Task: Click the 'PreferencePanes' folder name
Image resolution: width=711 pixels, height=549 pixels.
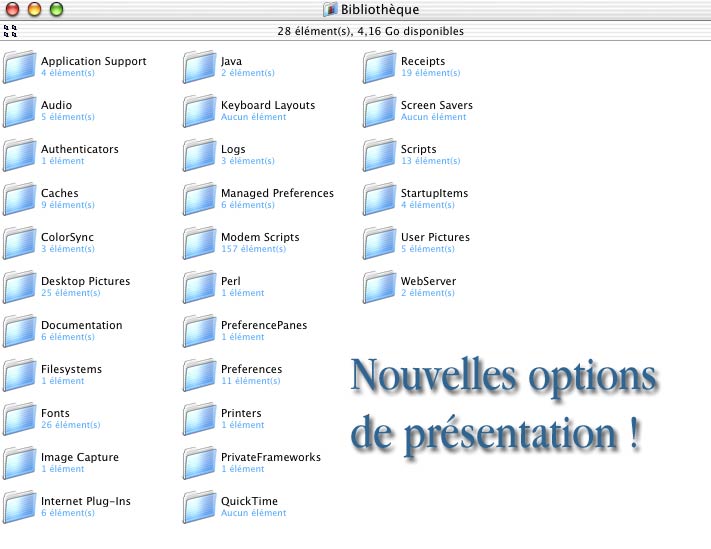Action: (x=264, y=325)
